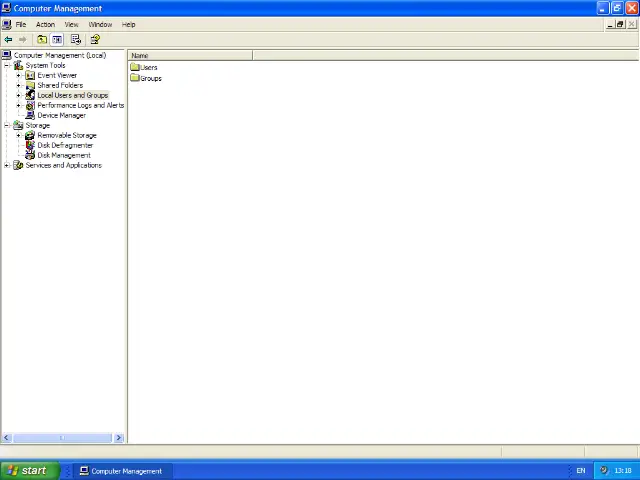Viewport: 640px width, 480px height.
Task: Expand Performance Logs and Alerts node
Action: pyautogui.click(x=18, y=105)
